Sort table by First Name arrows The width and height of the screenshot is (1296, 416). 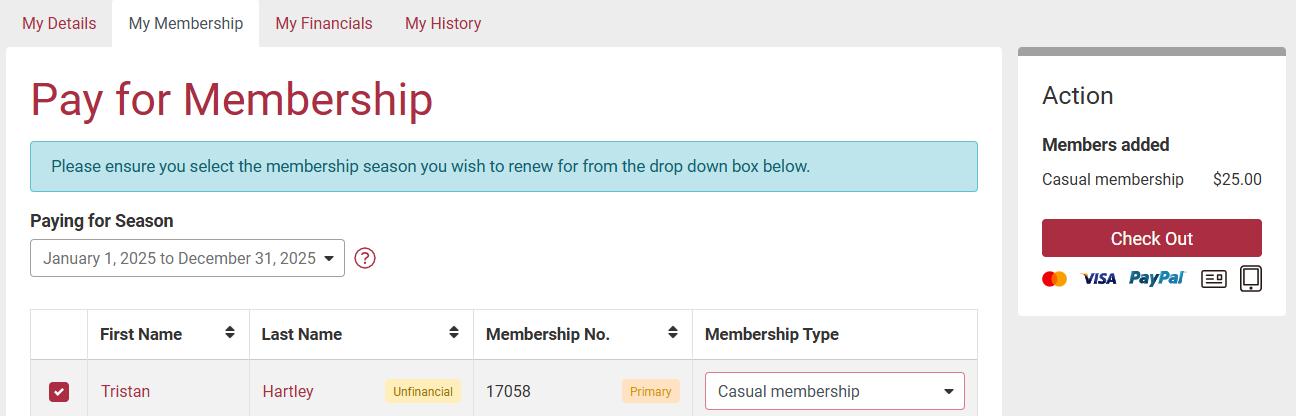(x=230, y=333)
